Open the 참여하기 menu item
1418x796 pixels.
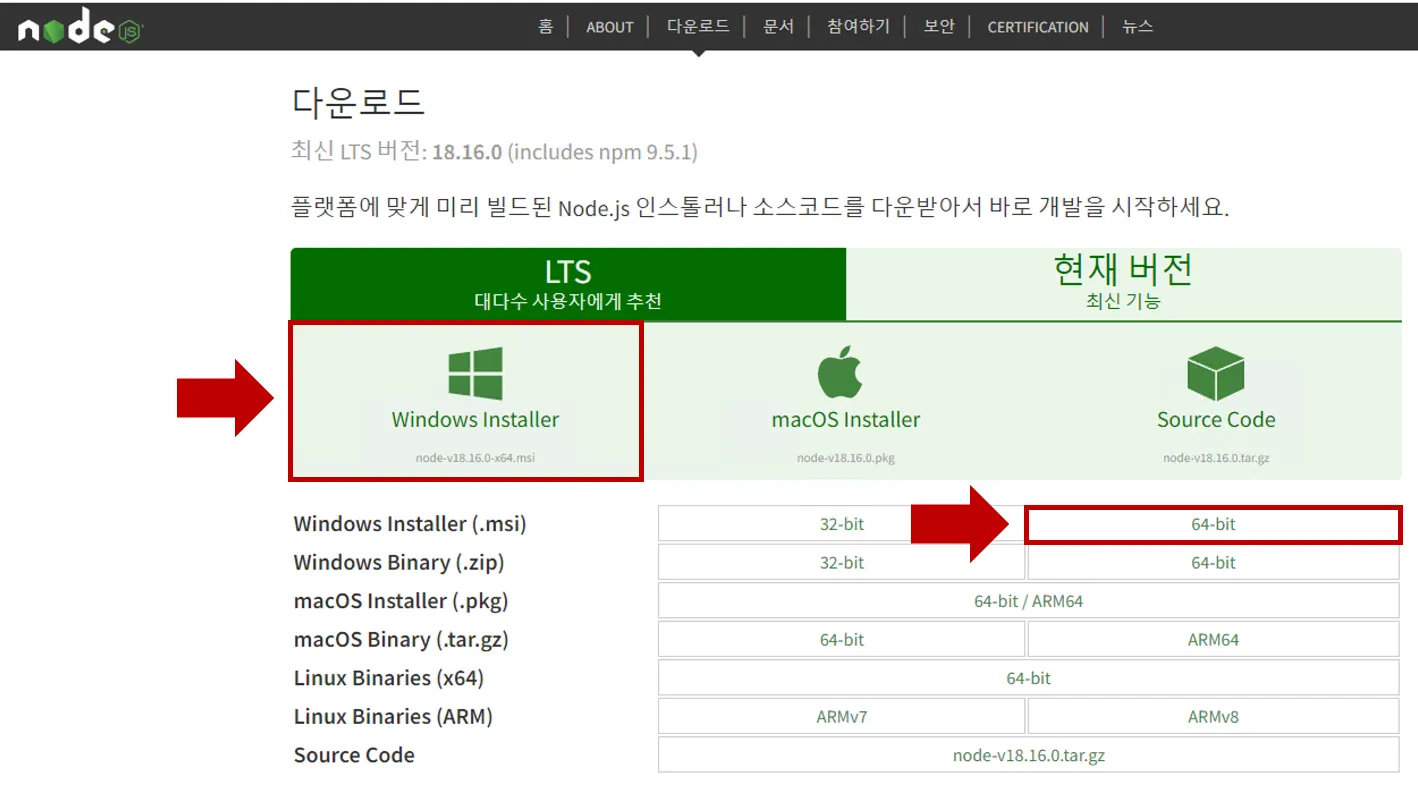(x=858, y=27)
